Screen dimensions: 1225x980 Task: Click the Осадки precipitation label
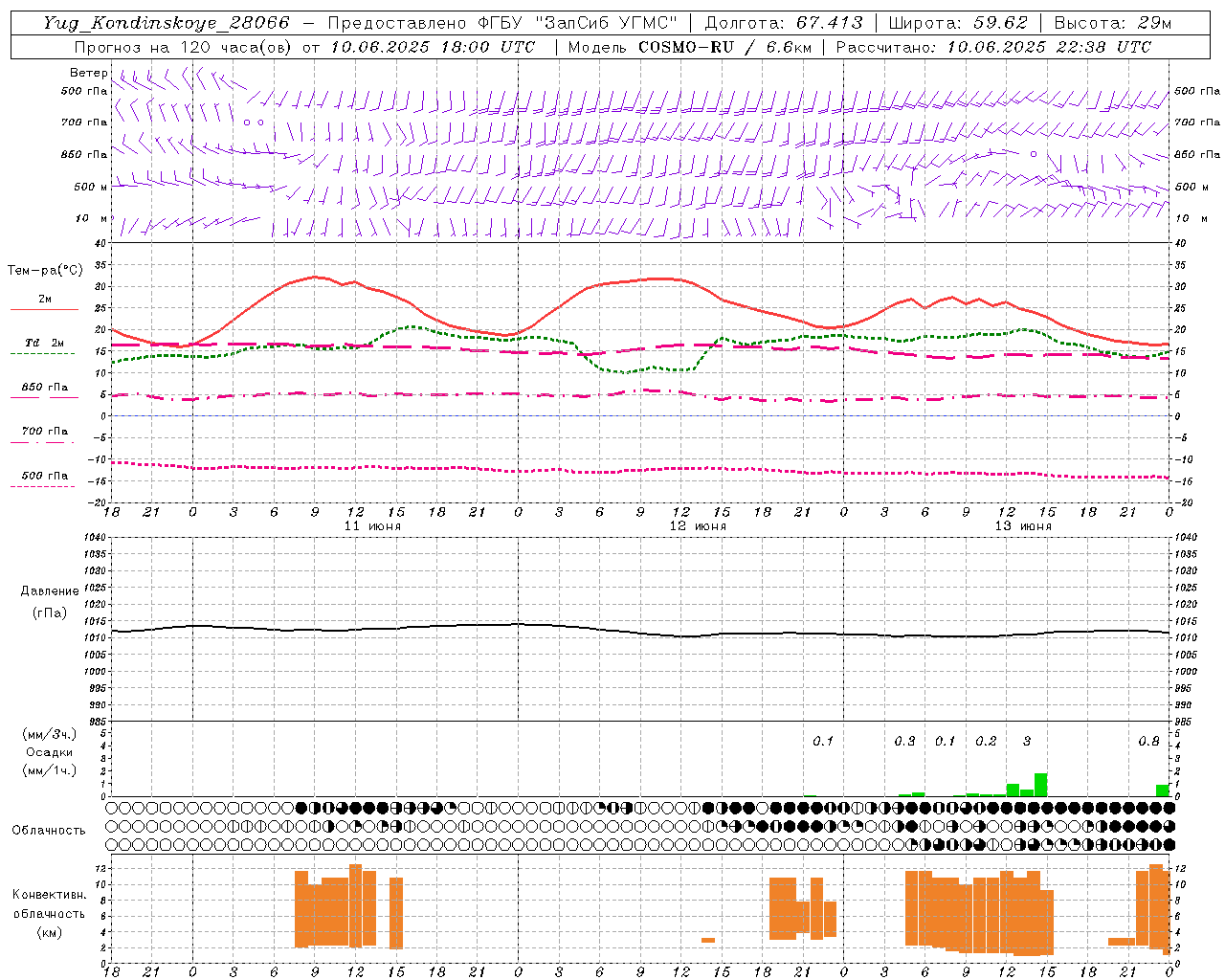(49, 752)
